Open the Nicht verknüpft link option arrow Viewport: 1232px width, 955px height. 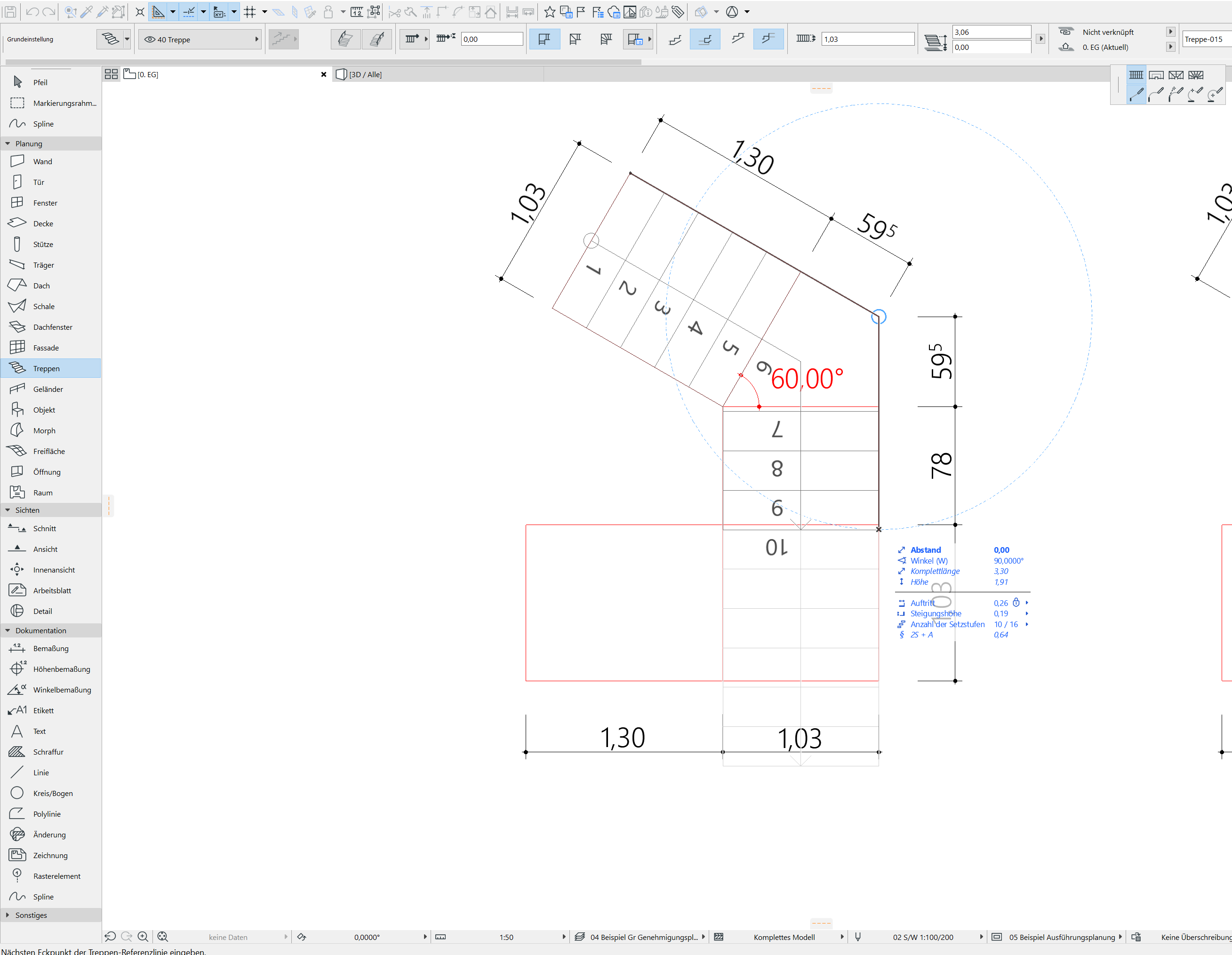pos(1170,32)
